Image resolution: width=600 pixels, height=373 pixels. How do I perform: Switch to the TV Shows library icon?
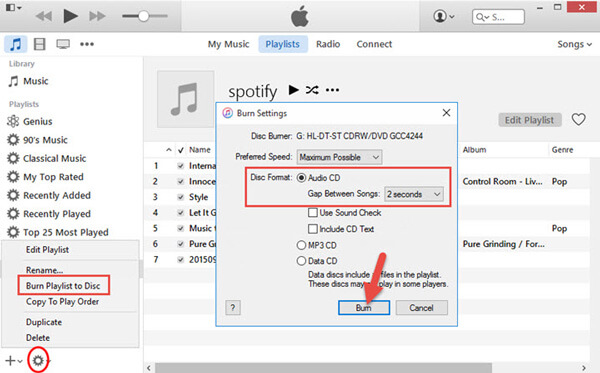pyautogui.click(x=63, y=44)
